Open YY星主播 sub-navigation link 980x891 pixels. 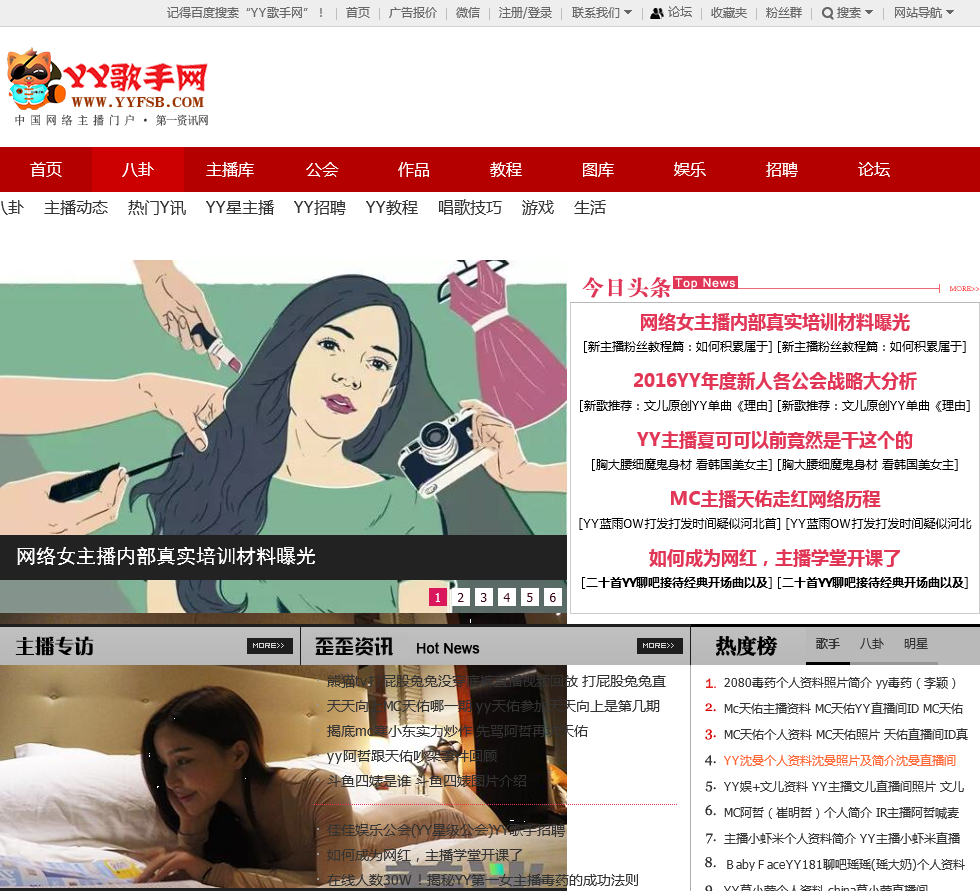coord(240,207)
